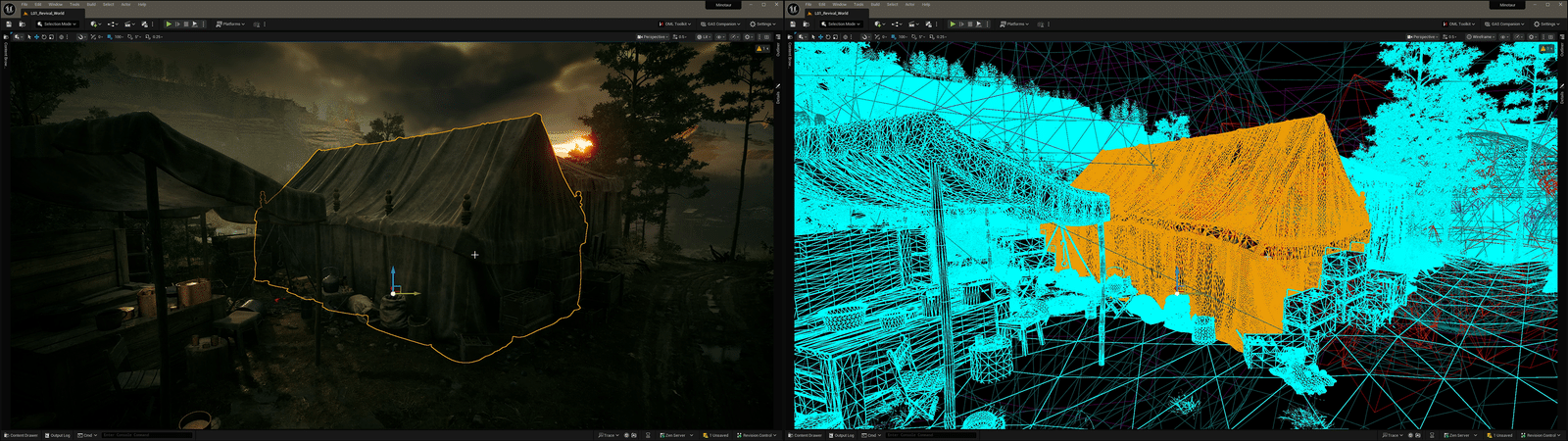Open the Platforms dropdown in the right window
The width and height of the screenshot is (1568, 441).
tap(1014, 24)
